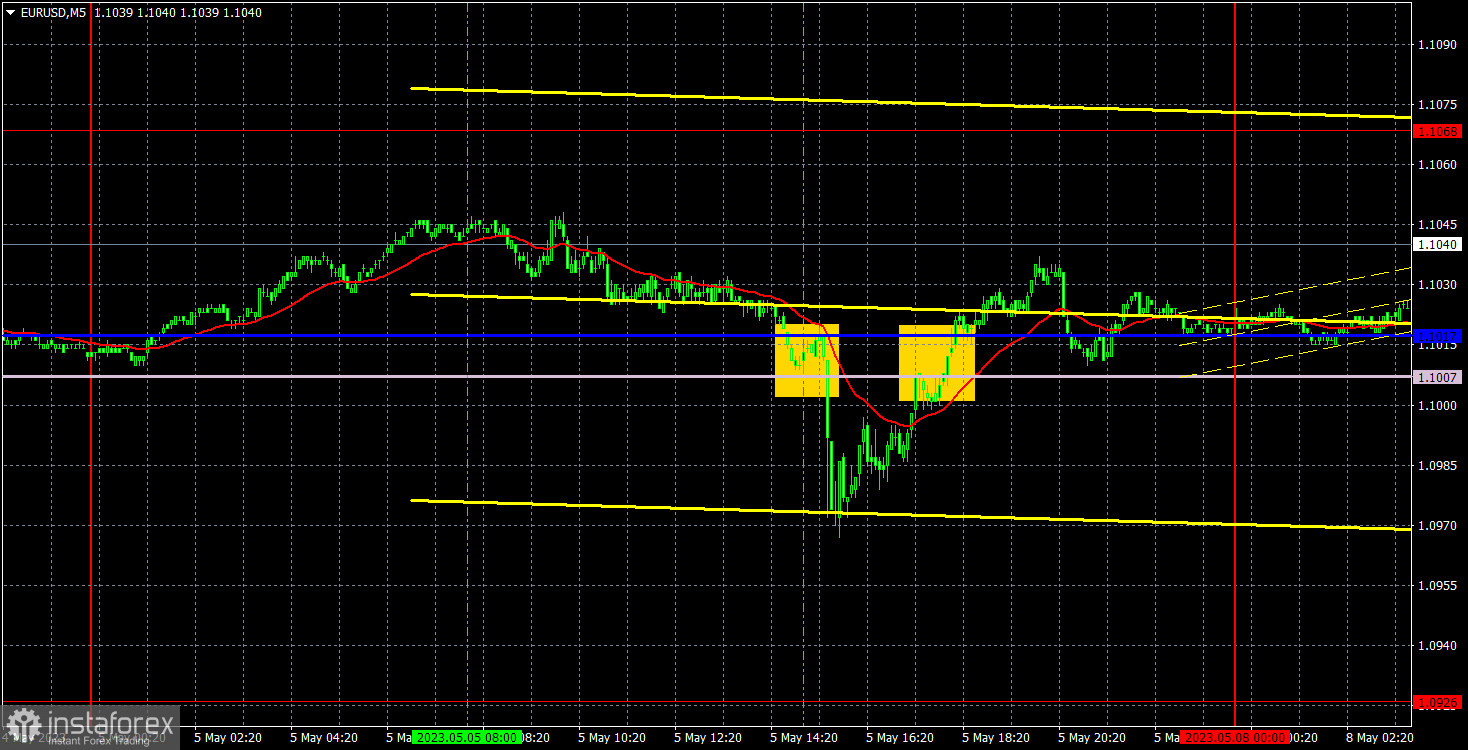Select the EURUSD,M5 symbol title text

pyautogui.click(x=52, y=13)
